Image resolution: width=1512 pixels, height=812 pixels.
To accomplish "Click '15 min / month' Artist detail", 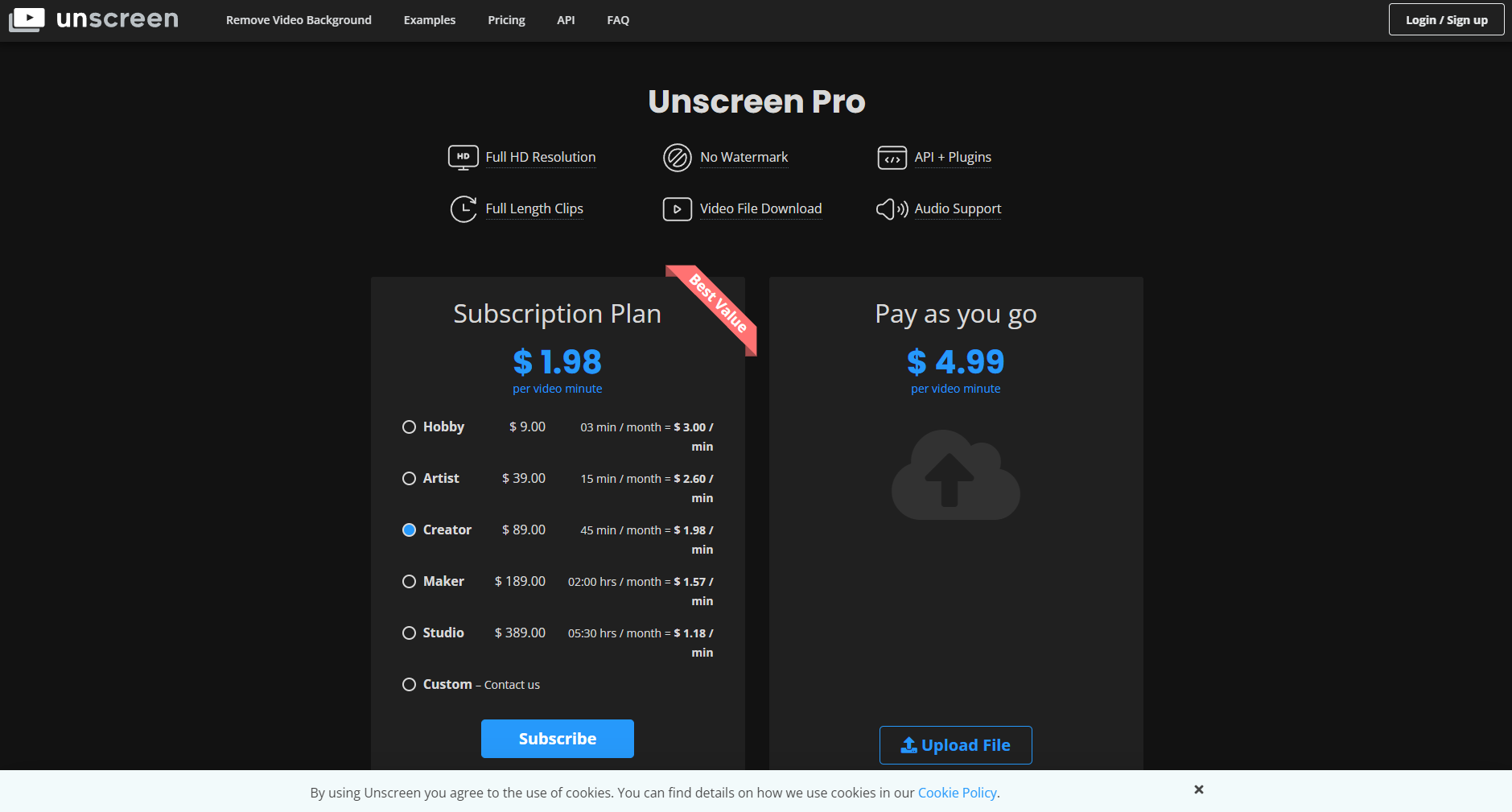I will click(620, 479).
